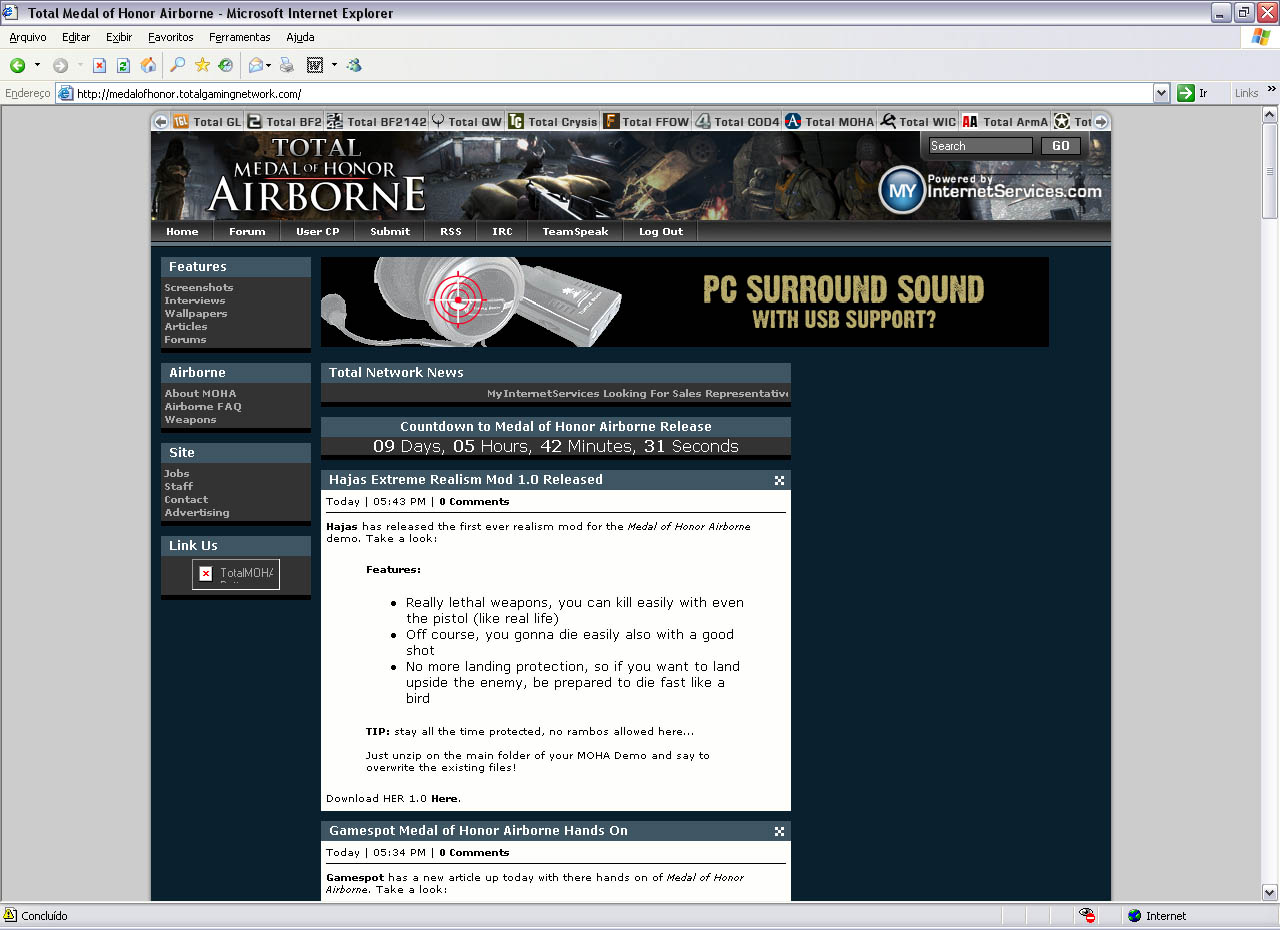Click the Print toolbar icon
The width and height of the screenshot is (1280, 930).
pos(287,66)
